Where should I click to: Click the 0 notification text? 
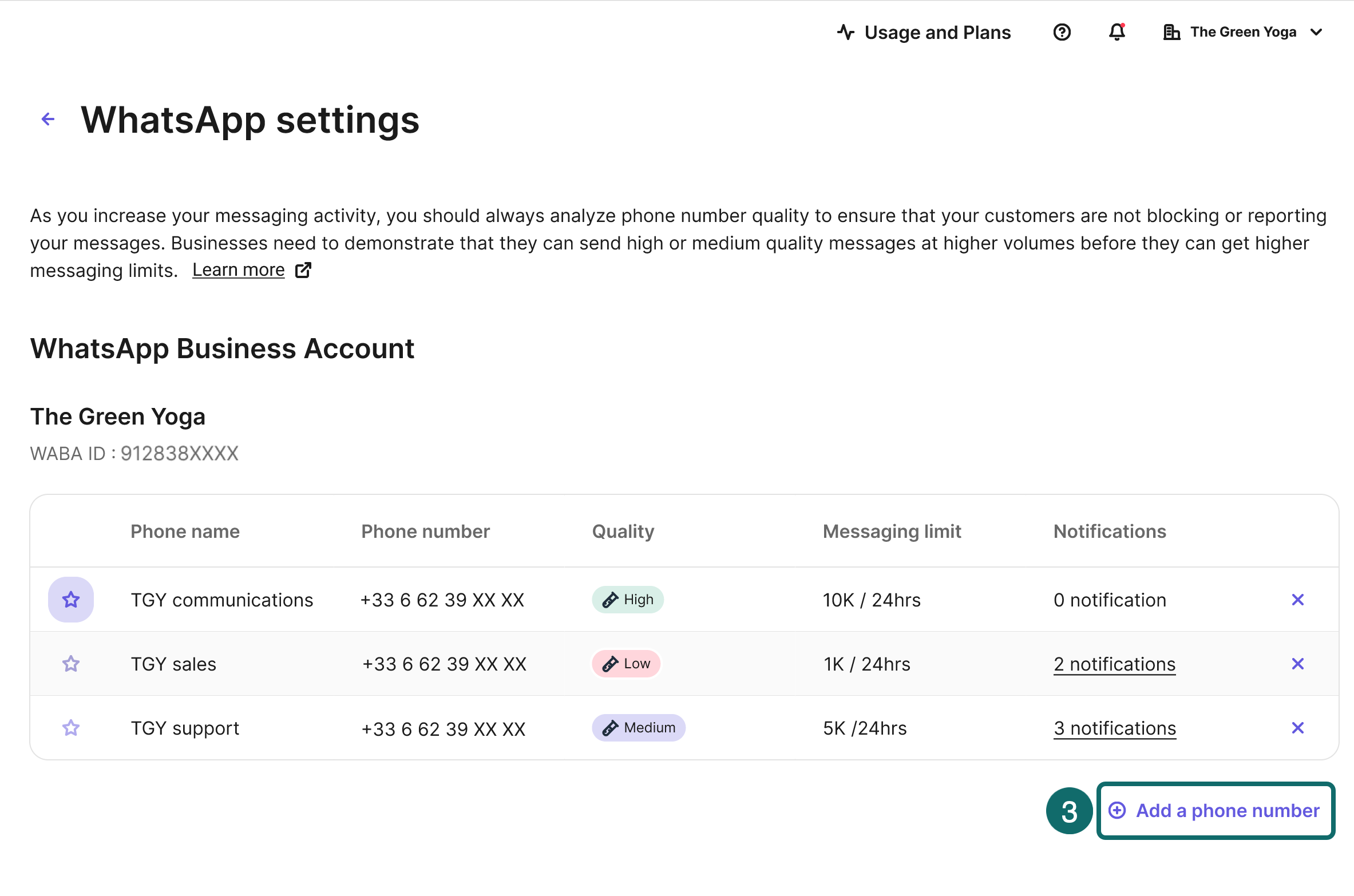tap(1110, 600)
